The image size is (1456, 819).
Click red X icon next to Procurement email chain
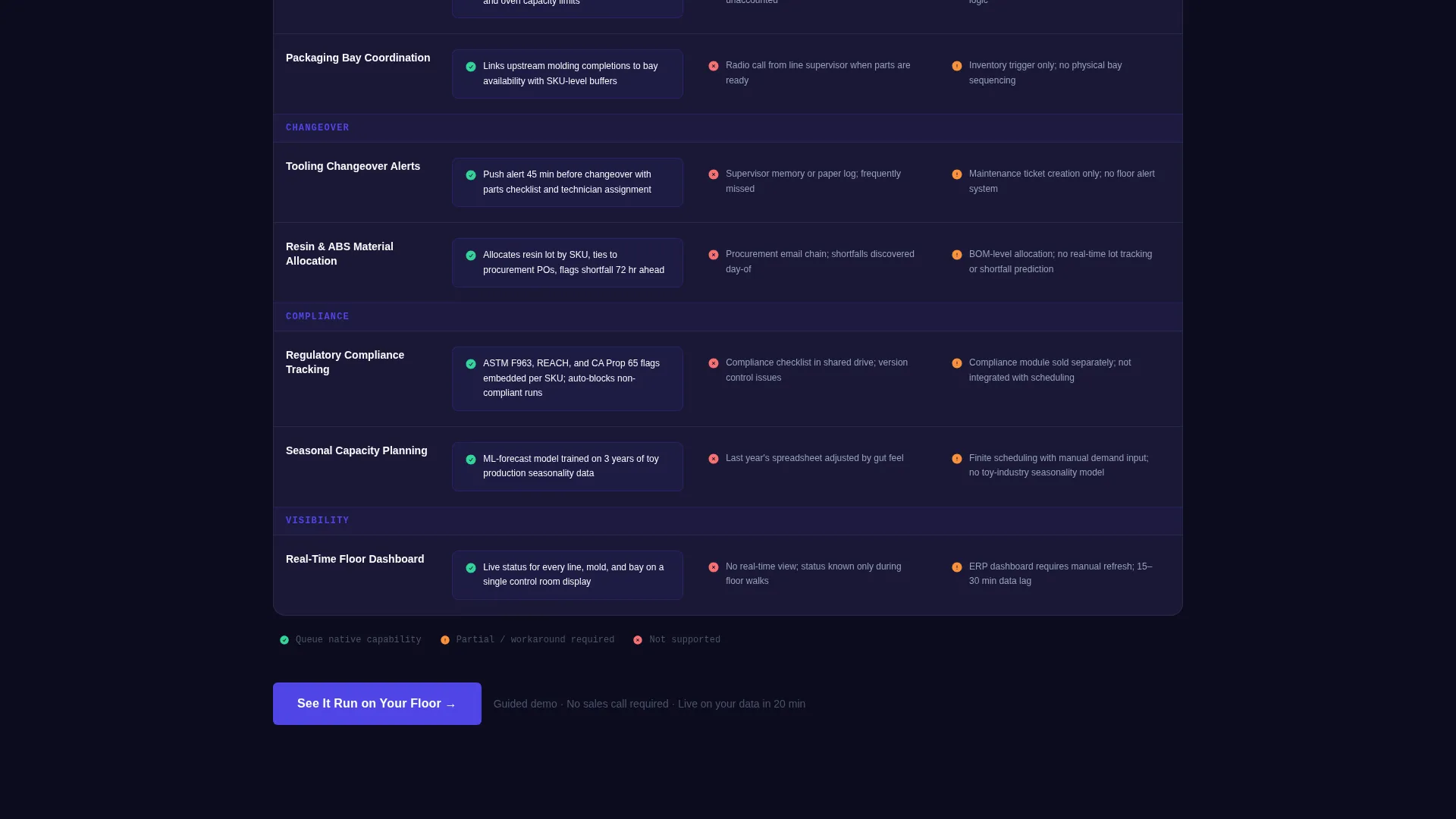click(714, 255)
